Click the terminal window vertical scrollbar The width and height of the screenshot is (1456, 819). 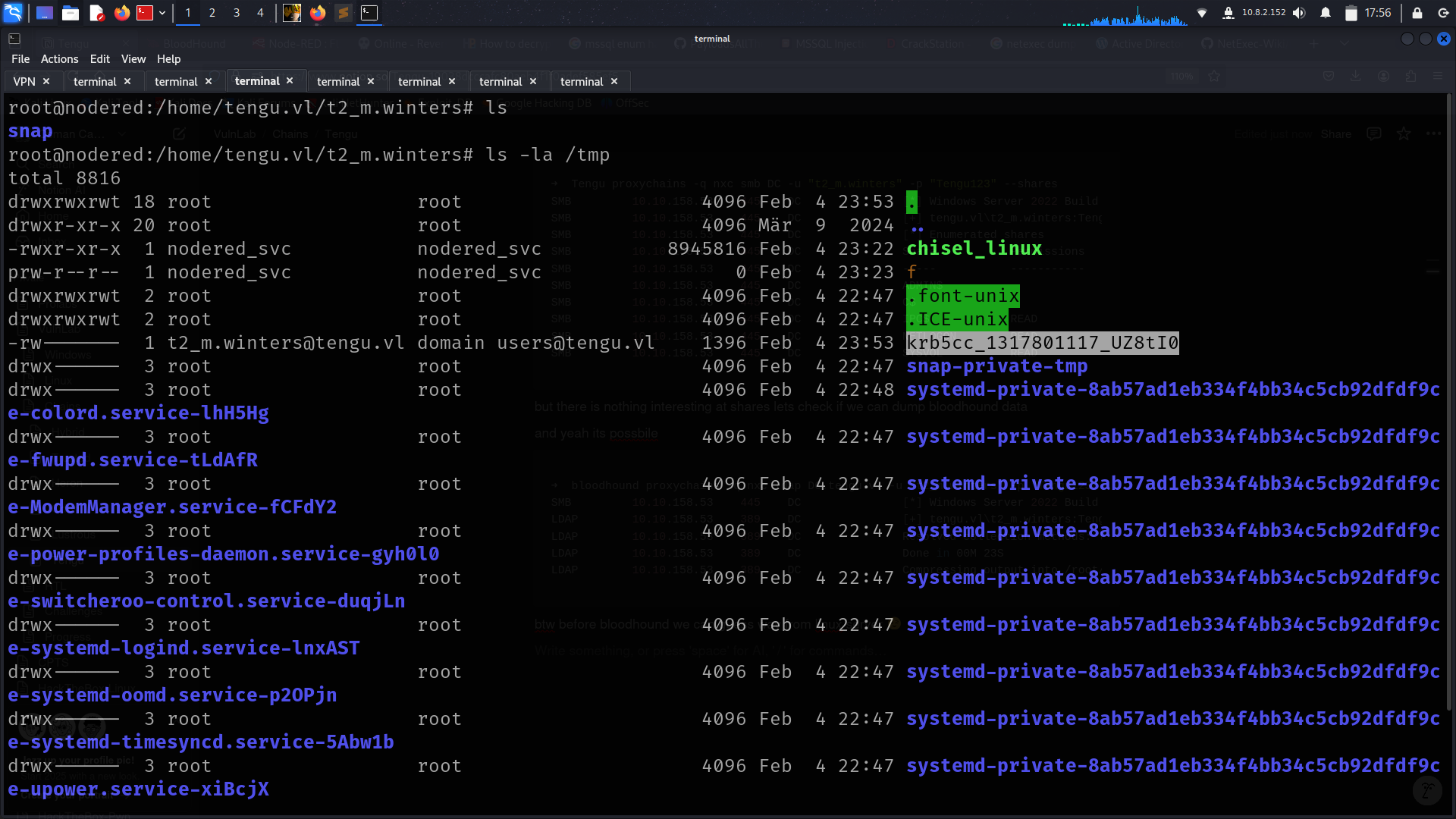(x=1450, y=402)
